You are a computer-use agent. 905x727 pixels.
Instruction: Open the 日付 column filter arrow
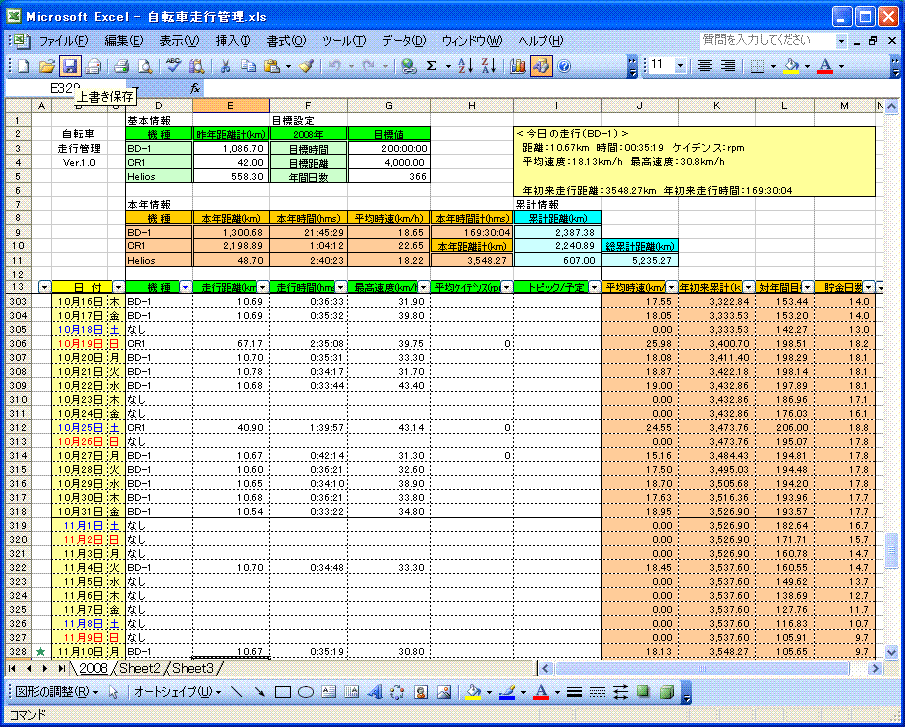(118, 287)
